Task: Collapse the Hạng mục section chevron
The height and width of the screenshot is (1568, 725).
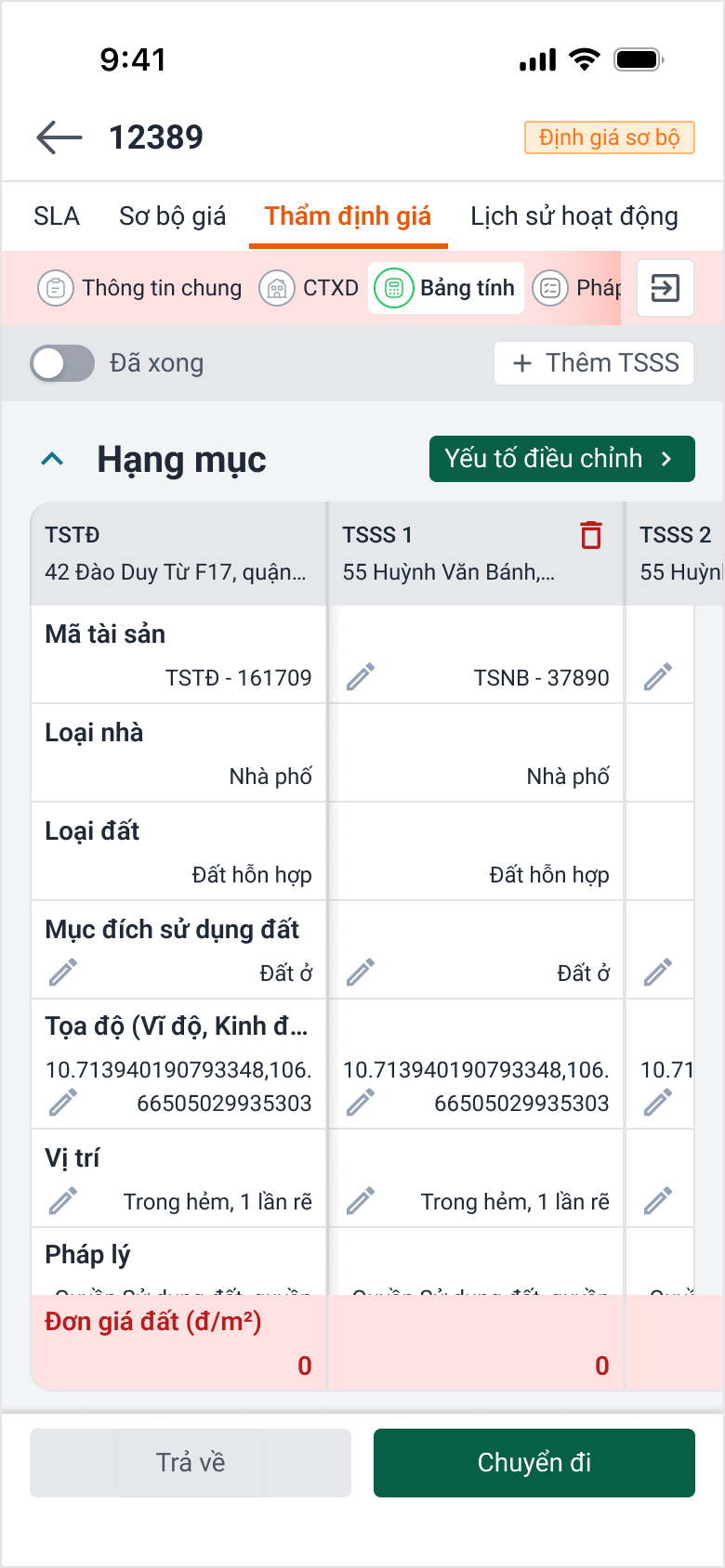Action: coord(53,459)
